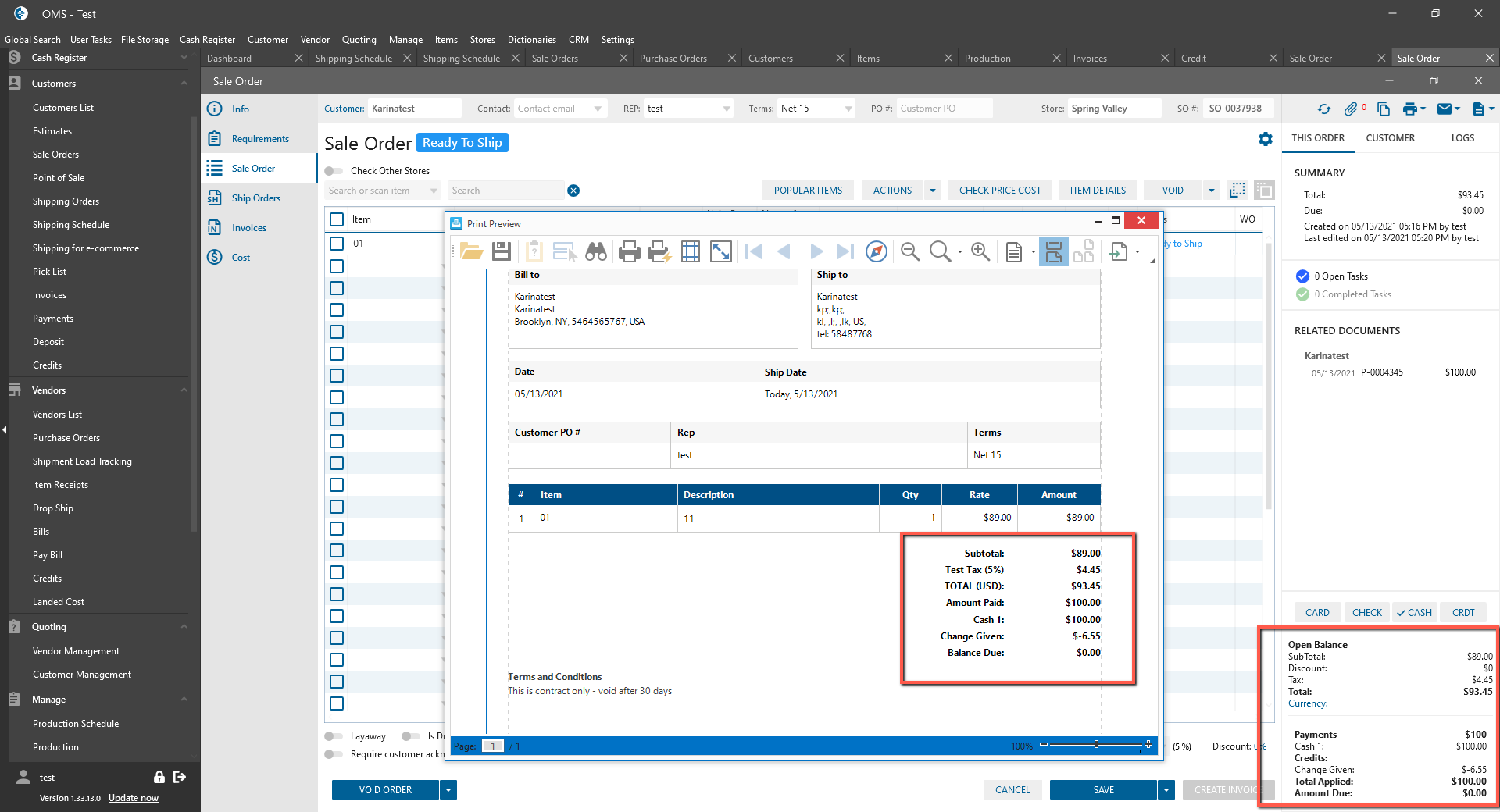Switch to the CUSTOMER tab in side panel

tap(1390, 138)
